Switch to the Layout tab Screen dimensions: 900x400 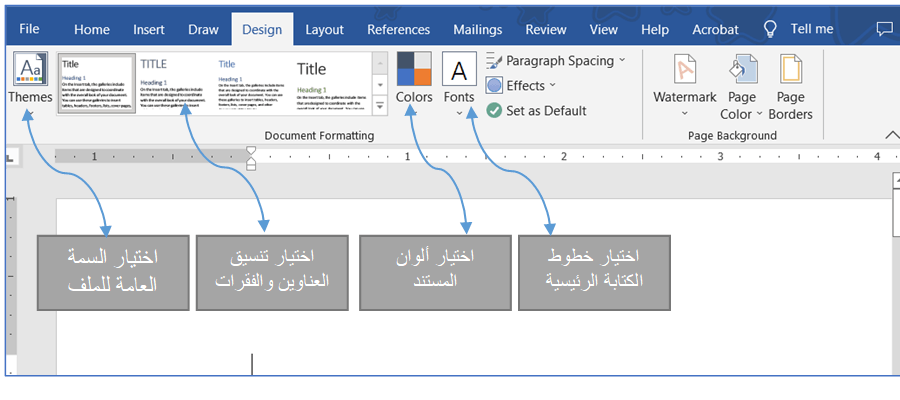coord(324,30)
